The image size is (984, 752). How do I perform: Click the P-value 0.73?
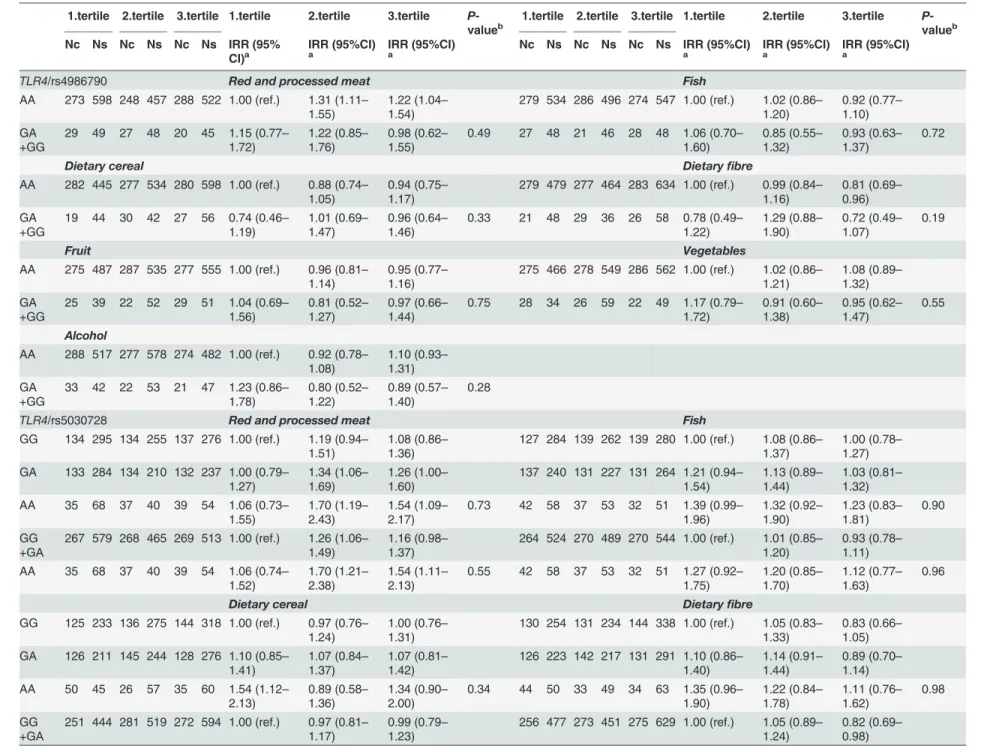coord(479,505)
